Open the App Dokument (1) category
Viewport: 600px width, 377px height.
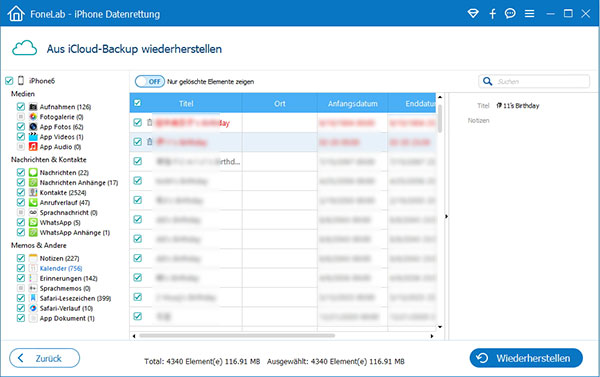pyautogui.click(x=67, y=318)
